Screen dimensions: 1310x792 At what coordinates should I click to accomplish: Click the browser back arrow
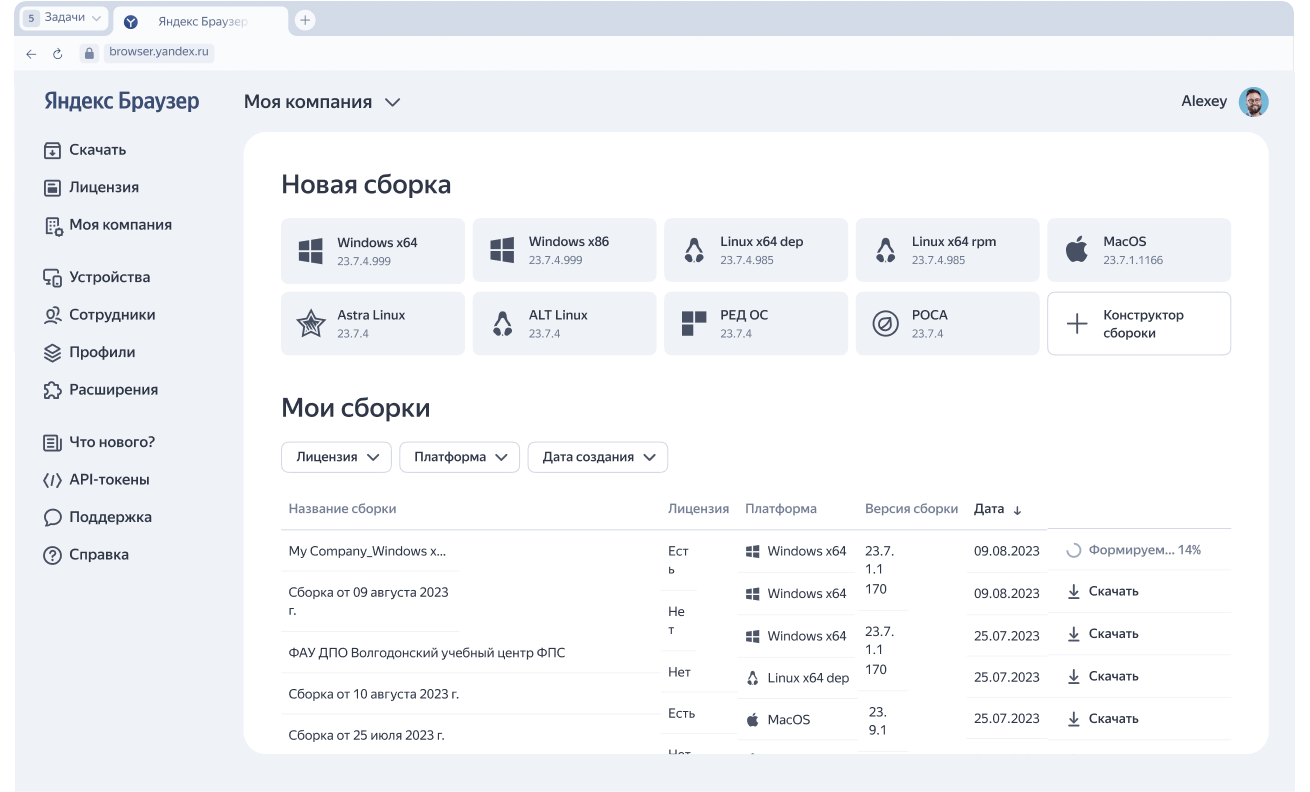(x=31, y=54)
